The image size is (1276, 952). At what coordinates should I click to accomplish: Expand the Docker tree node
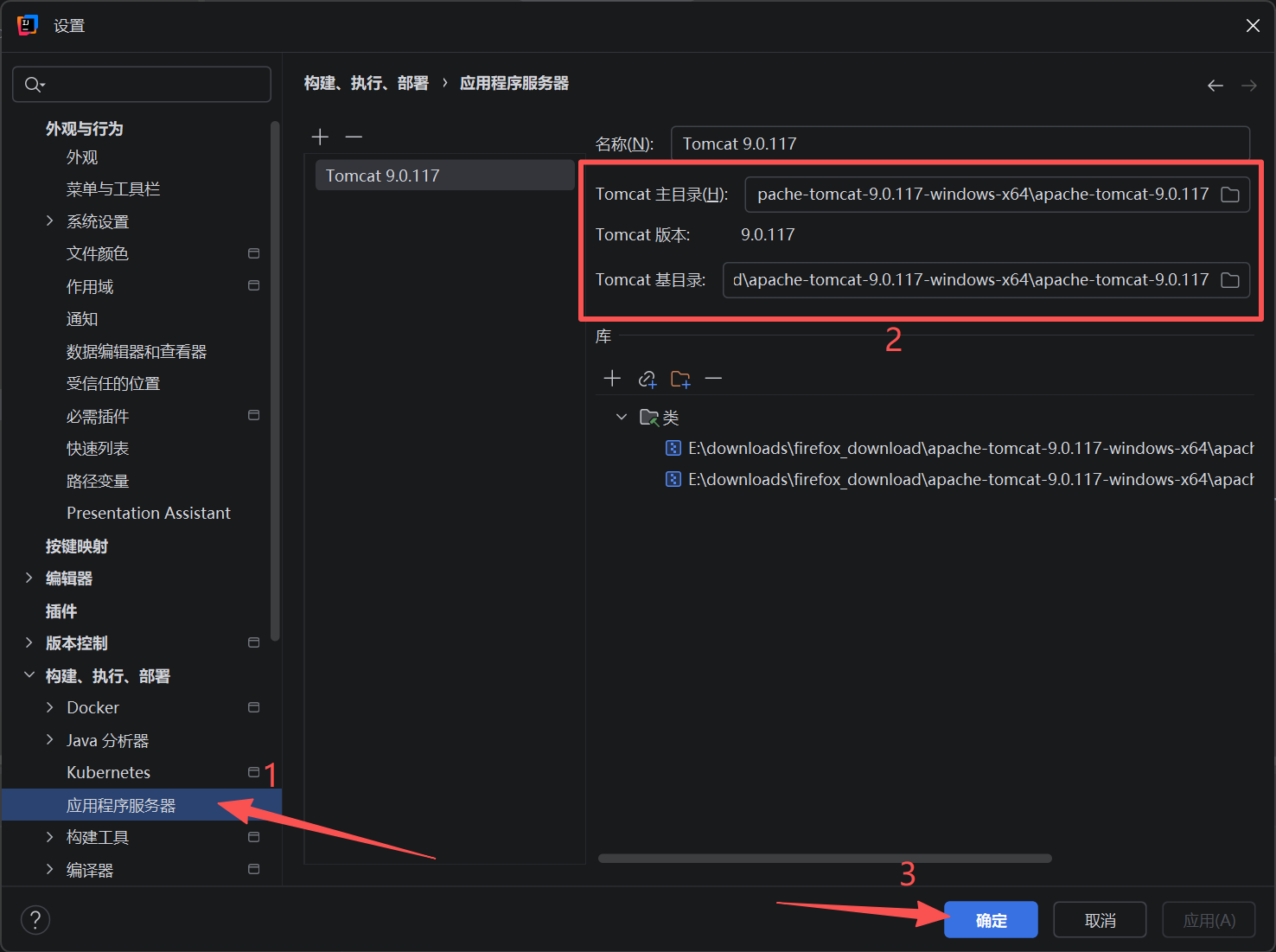49,707
